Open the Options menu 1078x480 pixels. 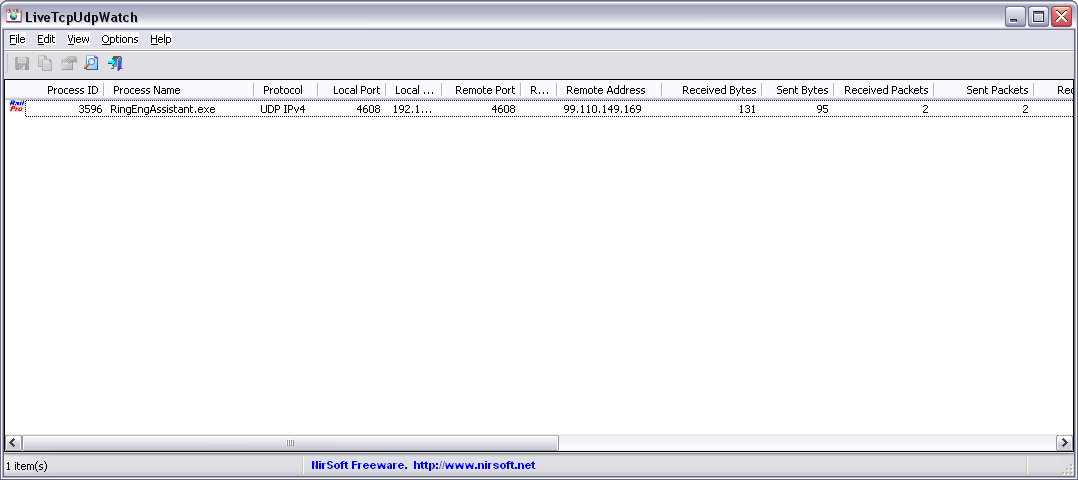tap(119, 39)
